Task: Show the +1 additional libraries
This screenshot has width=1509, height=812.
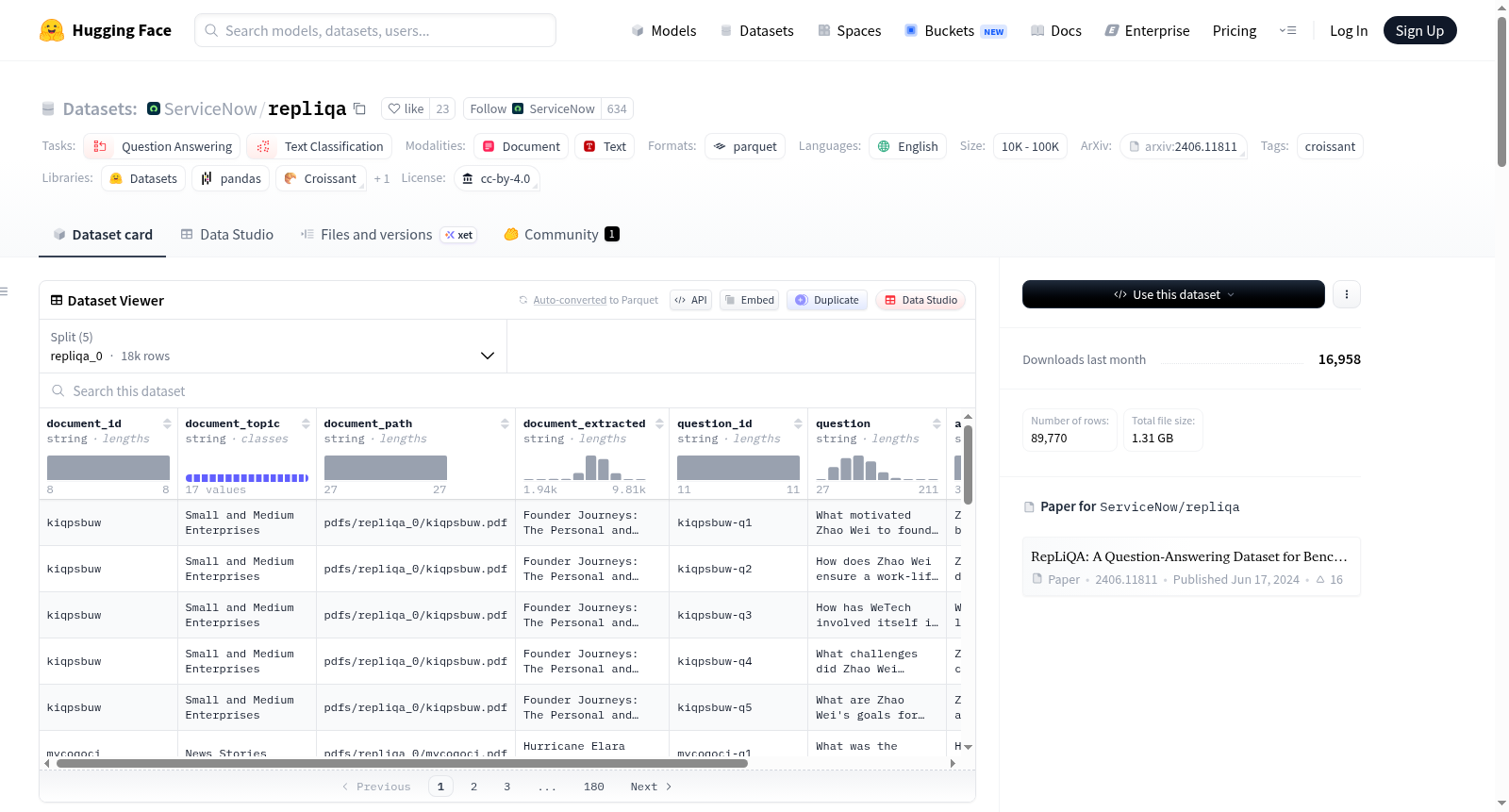Action: [x=381, y=178]
